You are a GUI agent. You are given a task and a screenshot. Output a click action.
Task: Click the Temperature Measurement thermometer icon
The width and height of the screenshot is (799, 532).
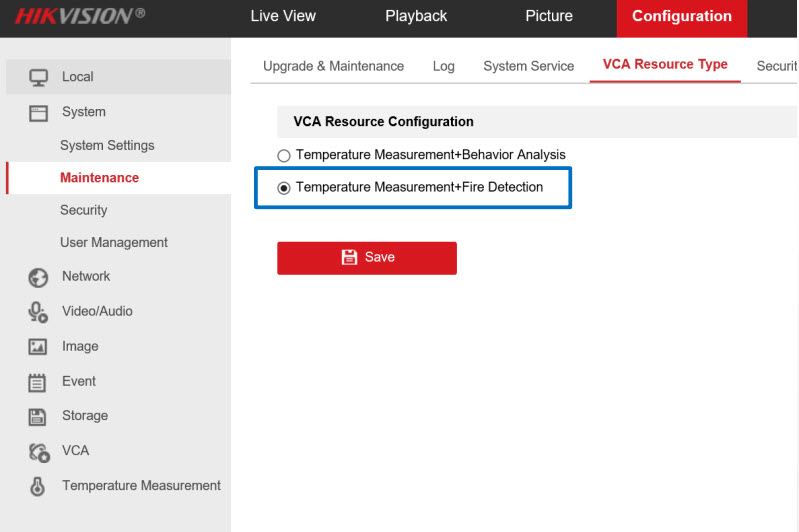[38, 487]
